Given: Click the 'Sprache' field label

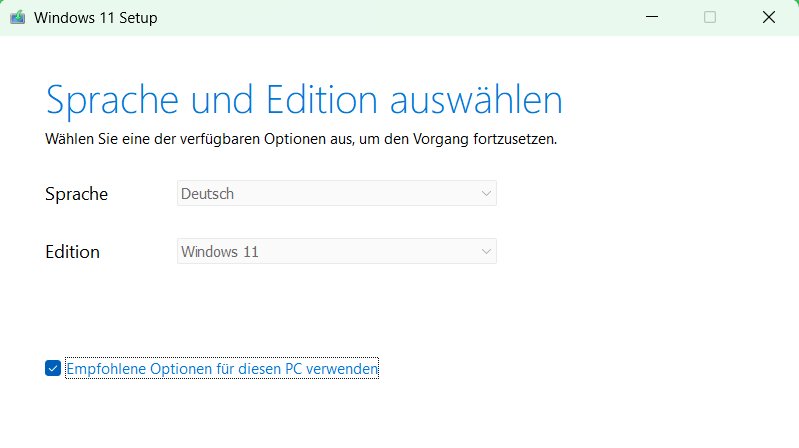Looking at the screenshot, I should pyautogui.click(x=76, y=194).
